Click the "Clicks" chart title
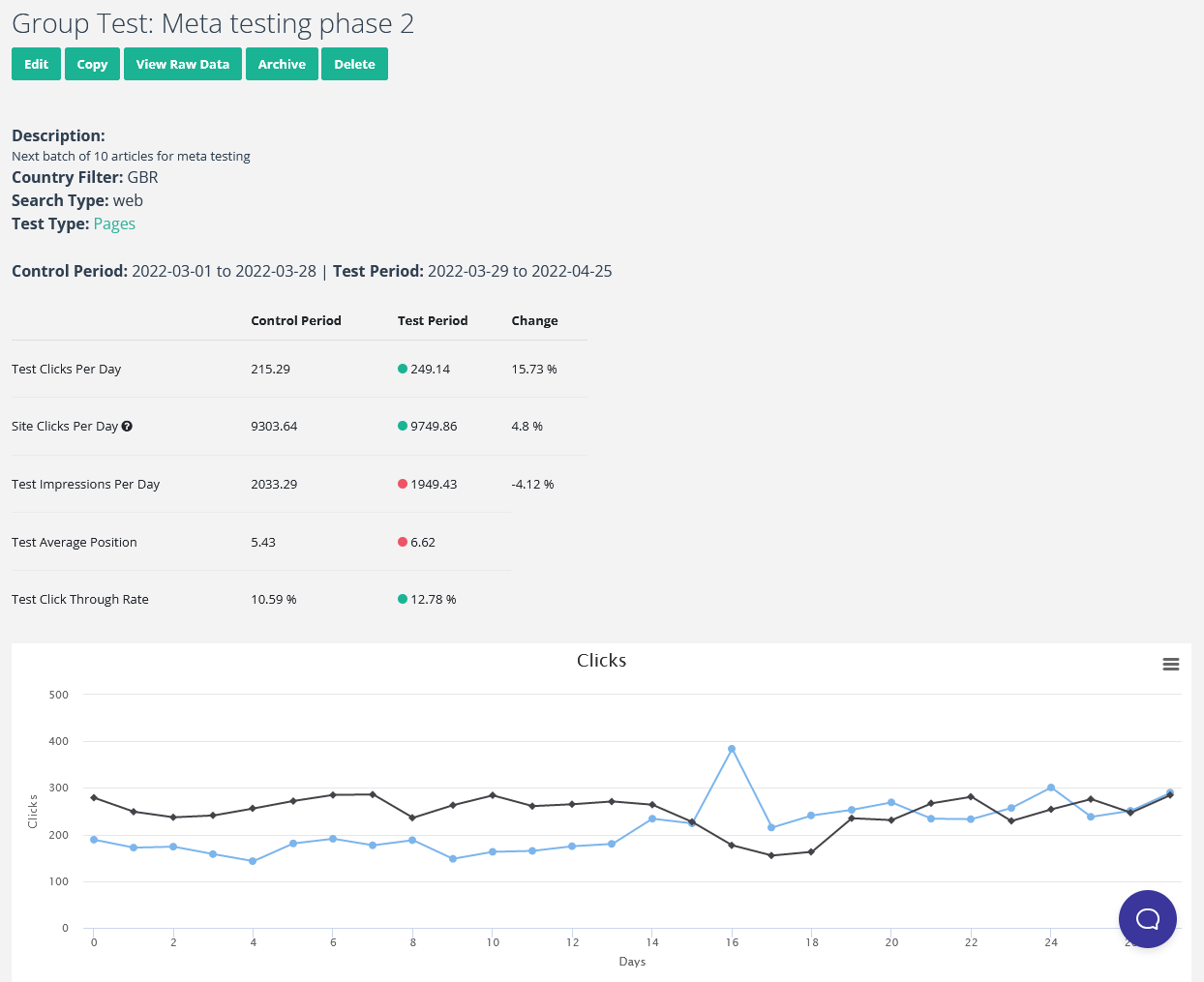 pyautogui.click(x=601, y=661)
